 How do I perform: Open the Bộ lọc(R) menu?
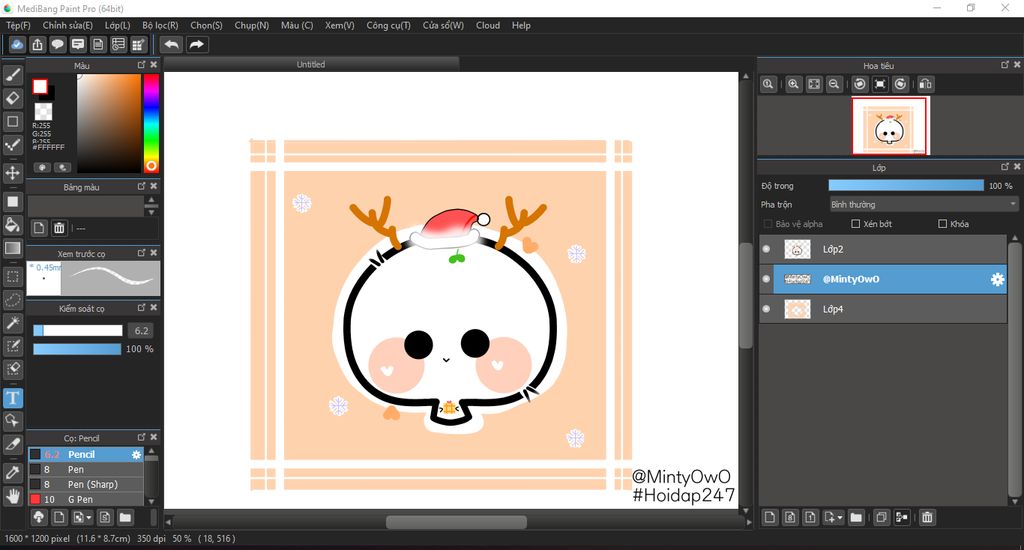click(x=160, y=25)
